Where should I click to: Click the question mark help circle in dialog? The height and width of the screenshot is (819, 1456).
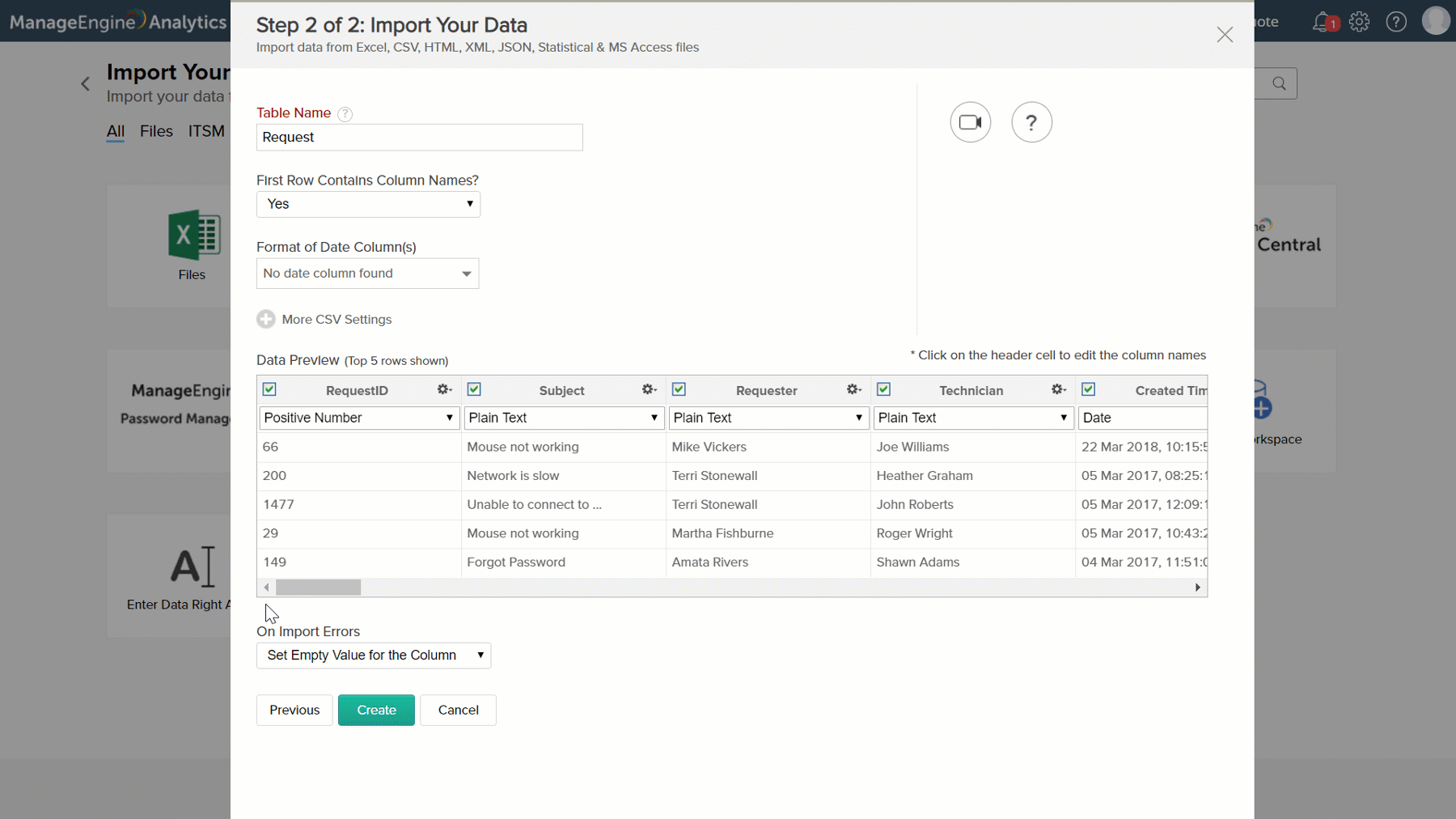(x=1031, y=122)
